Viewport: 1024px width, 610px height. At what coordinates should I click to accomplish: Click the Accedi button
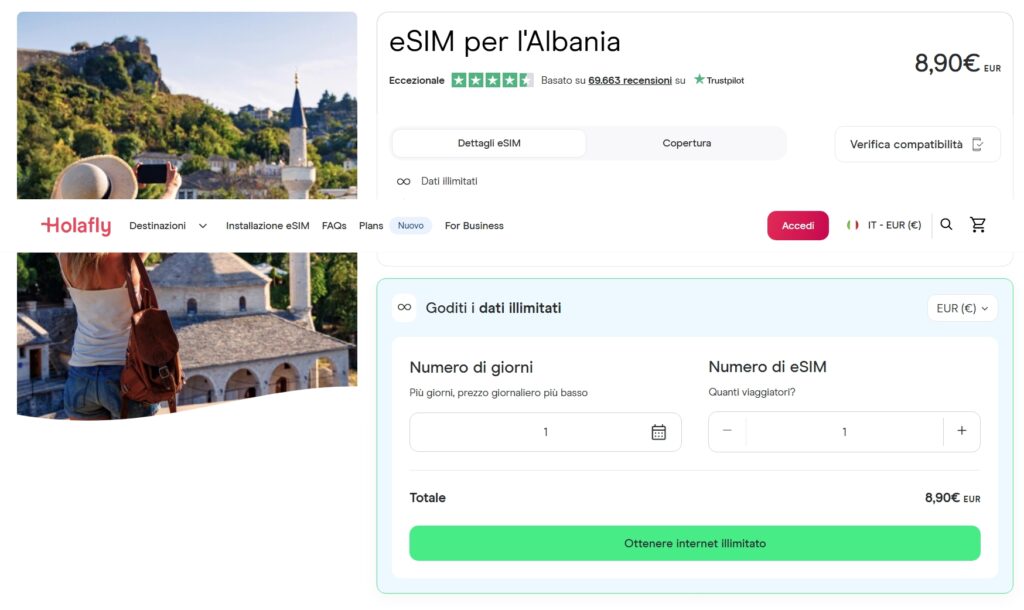click(x=797, y=225)
